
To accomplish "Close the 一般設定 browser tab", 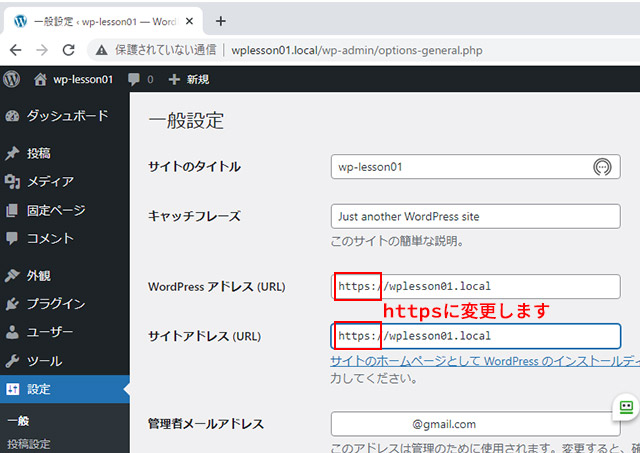I will coord(189,21).
